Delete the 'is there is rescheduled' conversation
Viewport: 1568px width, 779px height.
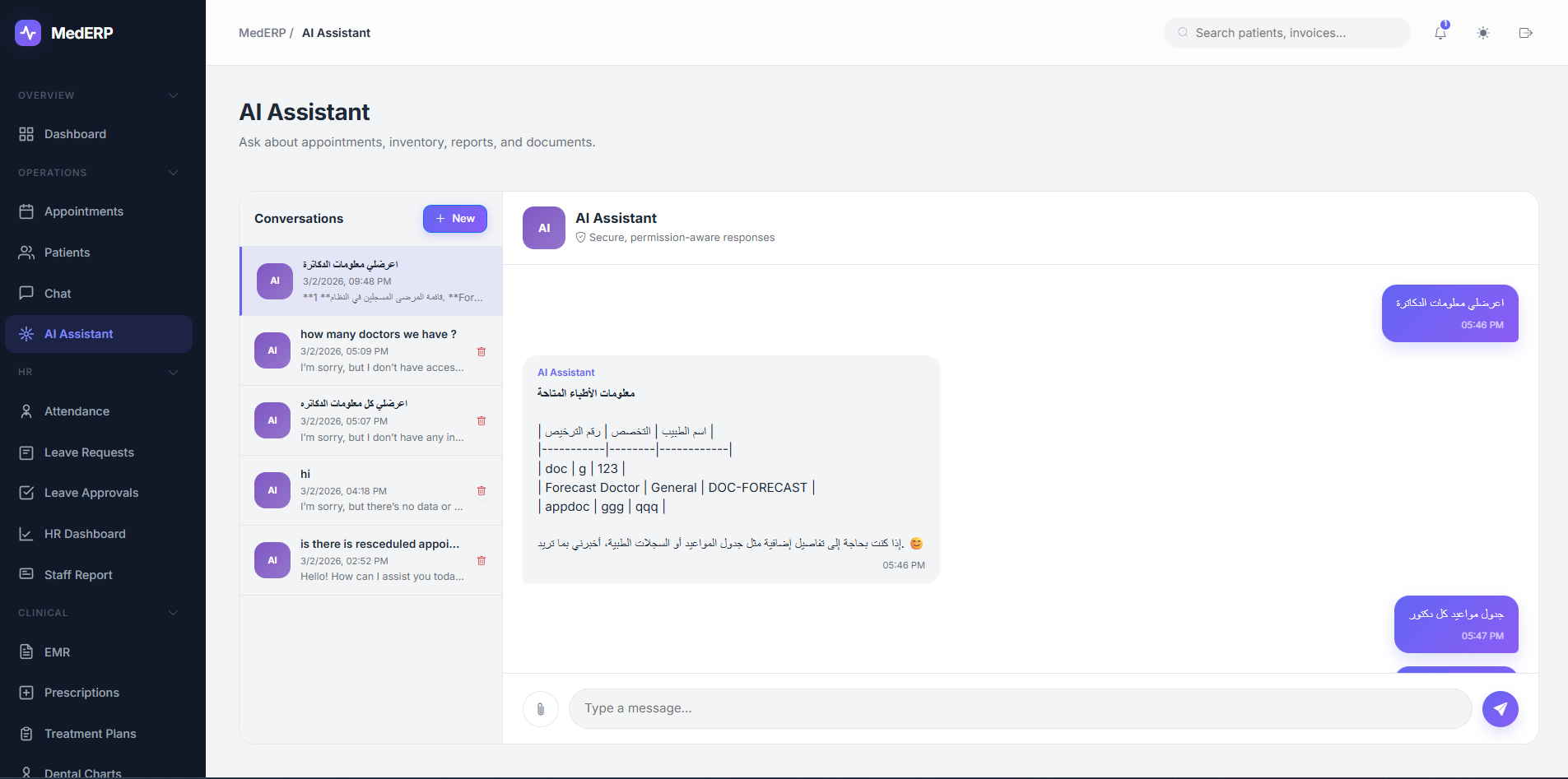point(482,561)
